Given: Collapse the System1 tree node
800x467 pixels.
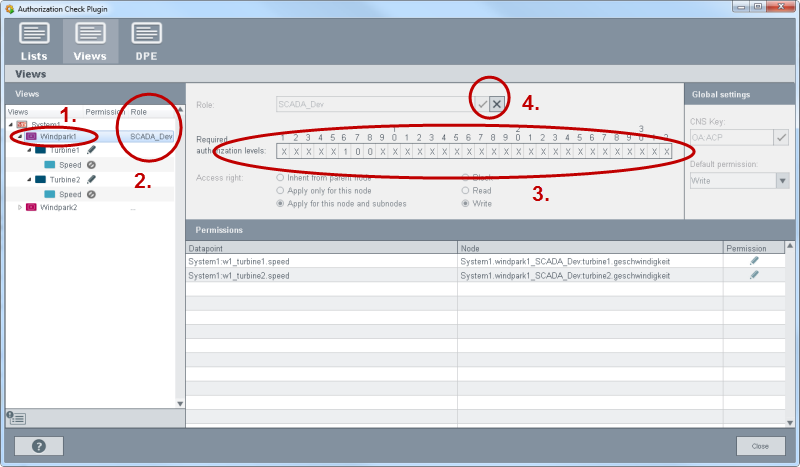Looking at the screenshot, I should coord(11,125).
